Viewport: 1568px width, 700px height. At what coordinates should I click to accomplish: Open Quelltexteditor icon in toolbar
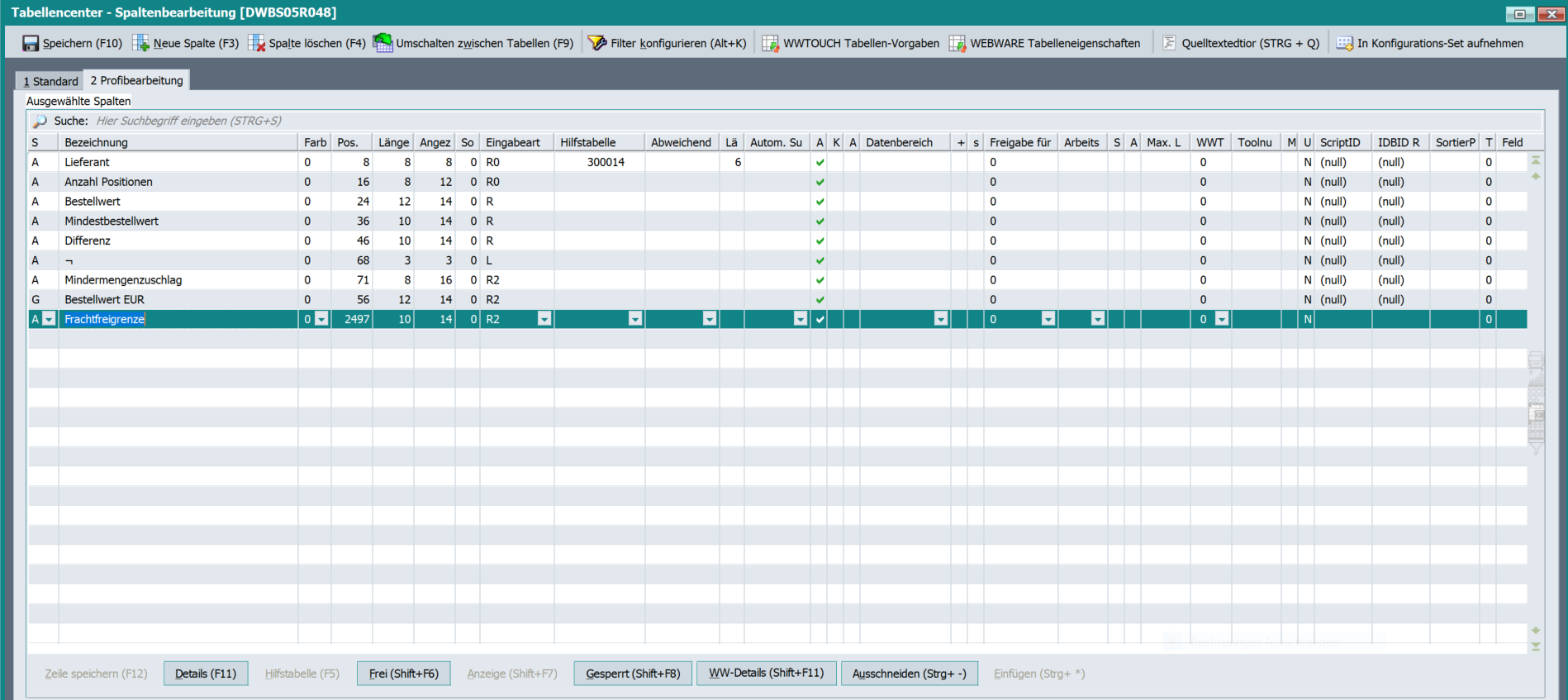[1169, 43]
